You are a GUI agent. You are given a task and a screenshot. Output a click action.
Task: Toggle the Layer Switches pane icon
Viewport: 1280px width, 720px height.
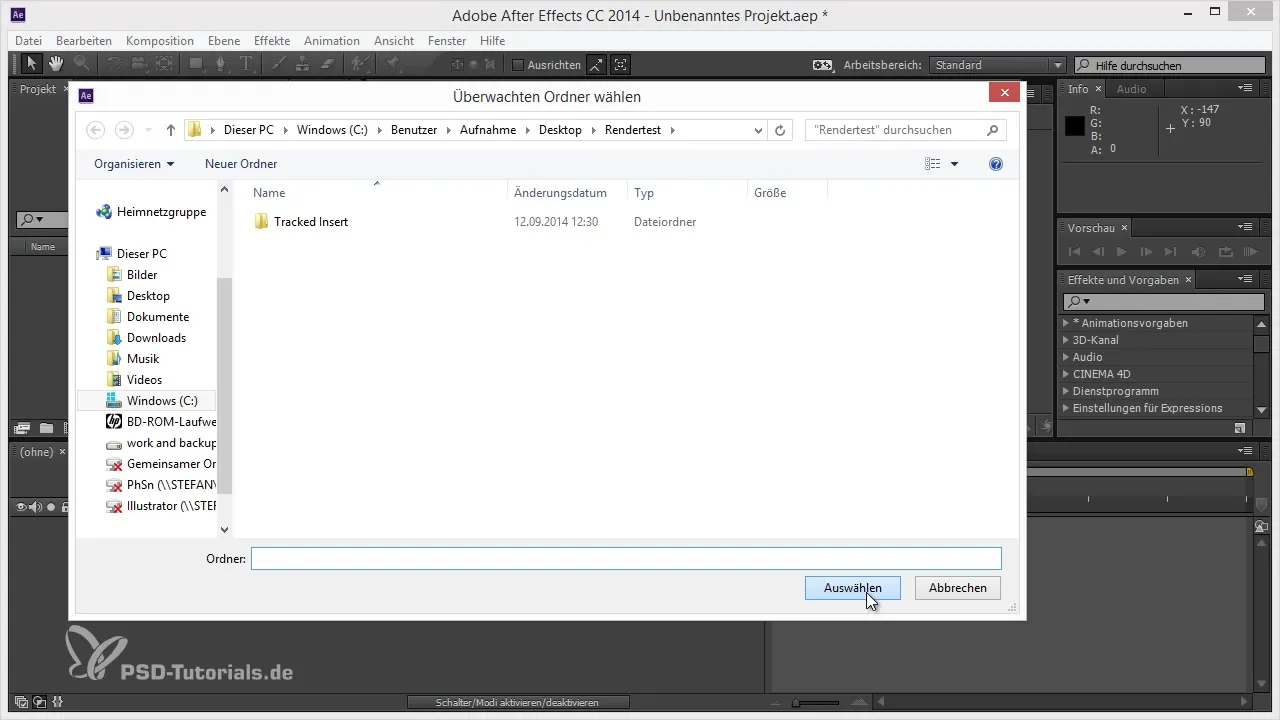[21, 702]
